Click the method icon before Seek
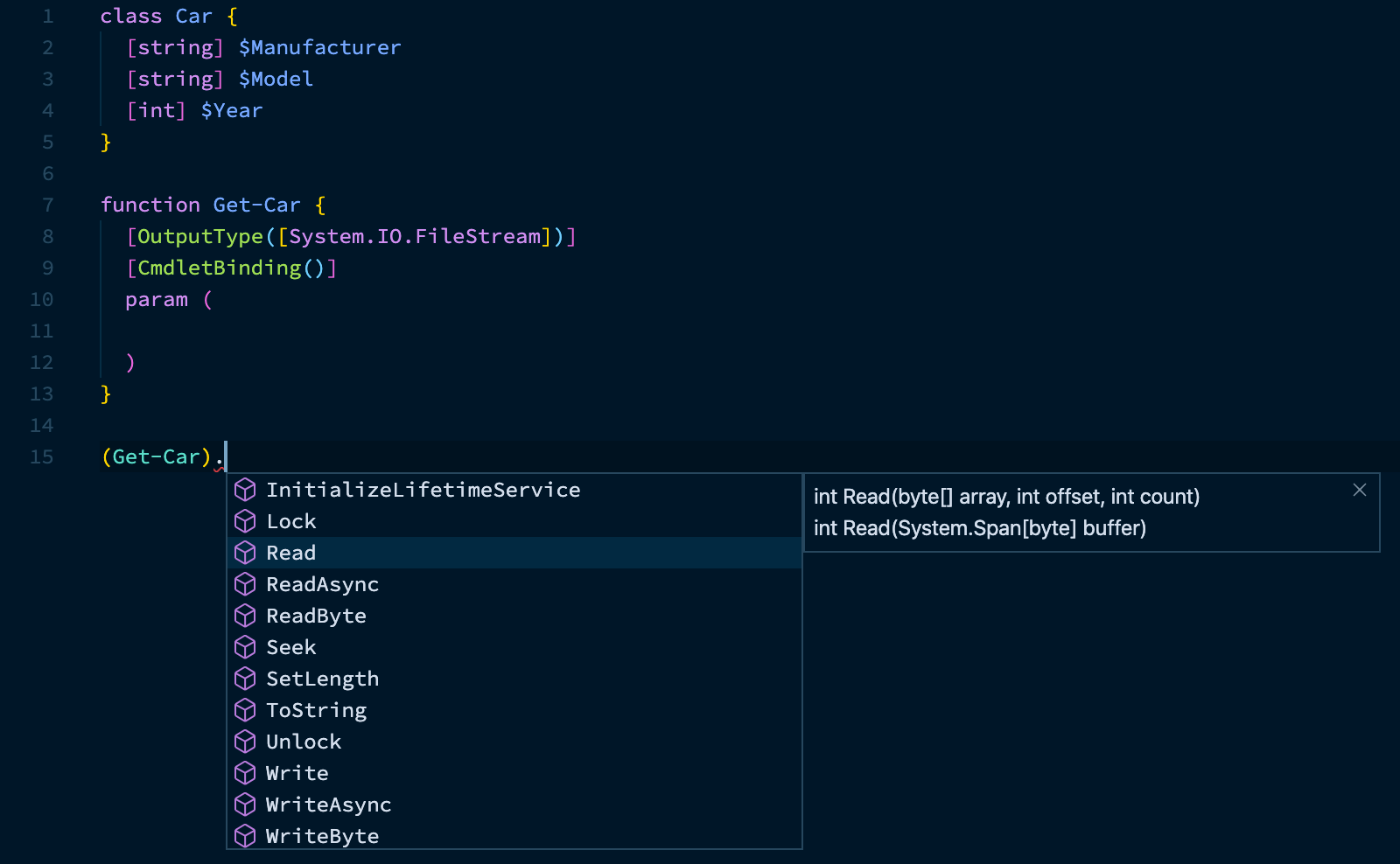Viewport: 1400px width, 864px height. 246,647
